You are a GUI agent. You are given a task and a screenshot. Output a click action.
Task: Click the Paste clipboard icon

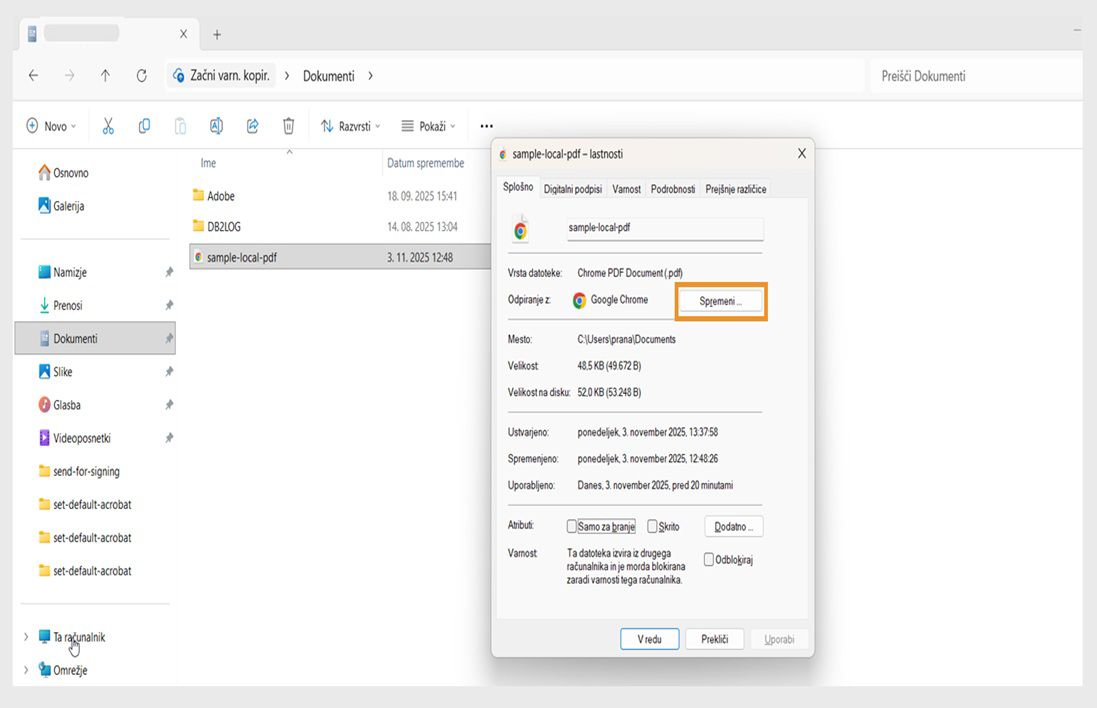point(180,126)
